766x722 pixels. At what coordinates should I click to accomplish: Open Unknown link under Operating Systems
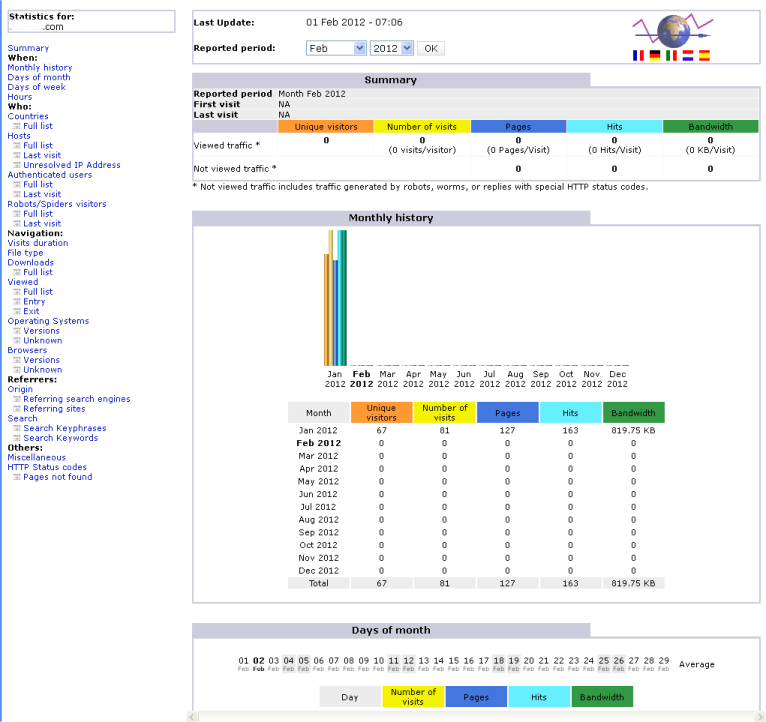coord(43,341)
